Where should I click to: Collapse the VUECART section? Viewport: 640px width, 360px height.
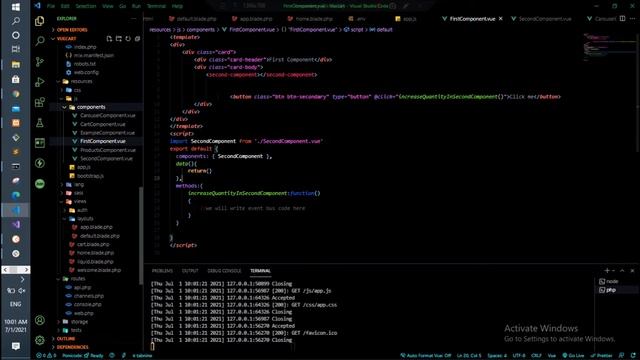coord(66,39)
